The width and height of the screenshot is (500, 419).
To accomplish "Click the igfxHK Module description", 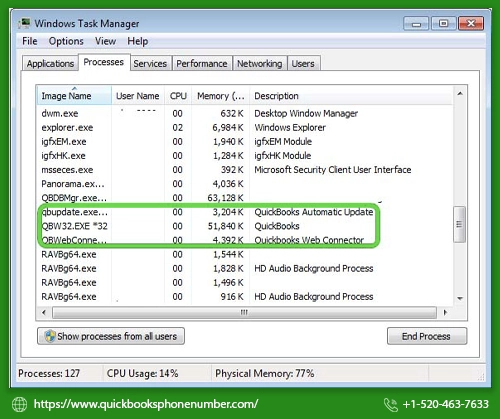I will click(283, 156).
